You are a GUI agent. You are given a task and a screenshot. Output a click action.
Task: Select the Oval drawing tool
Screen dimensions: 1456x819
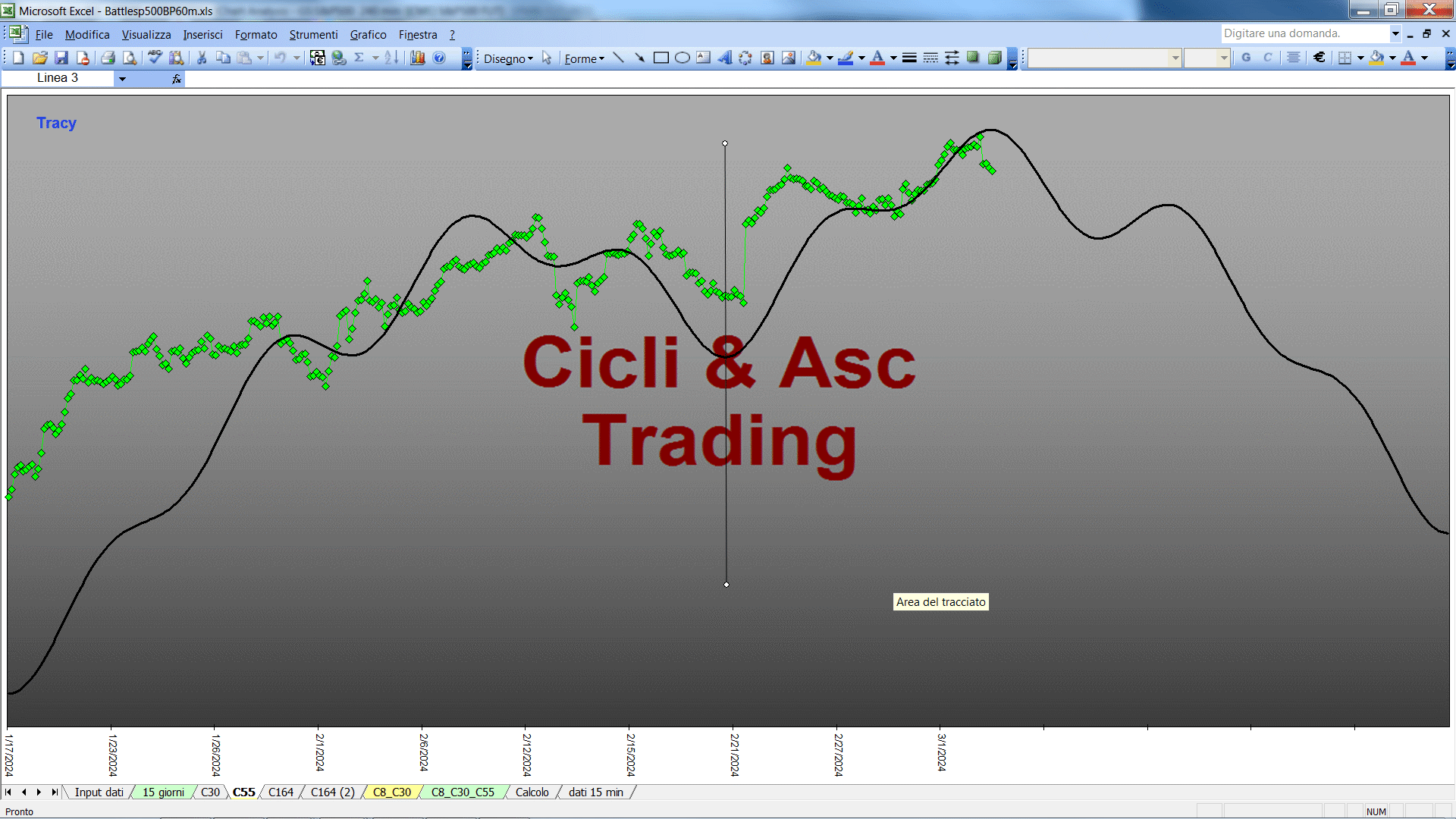(x=682, y=58)
